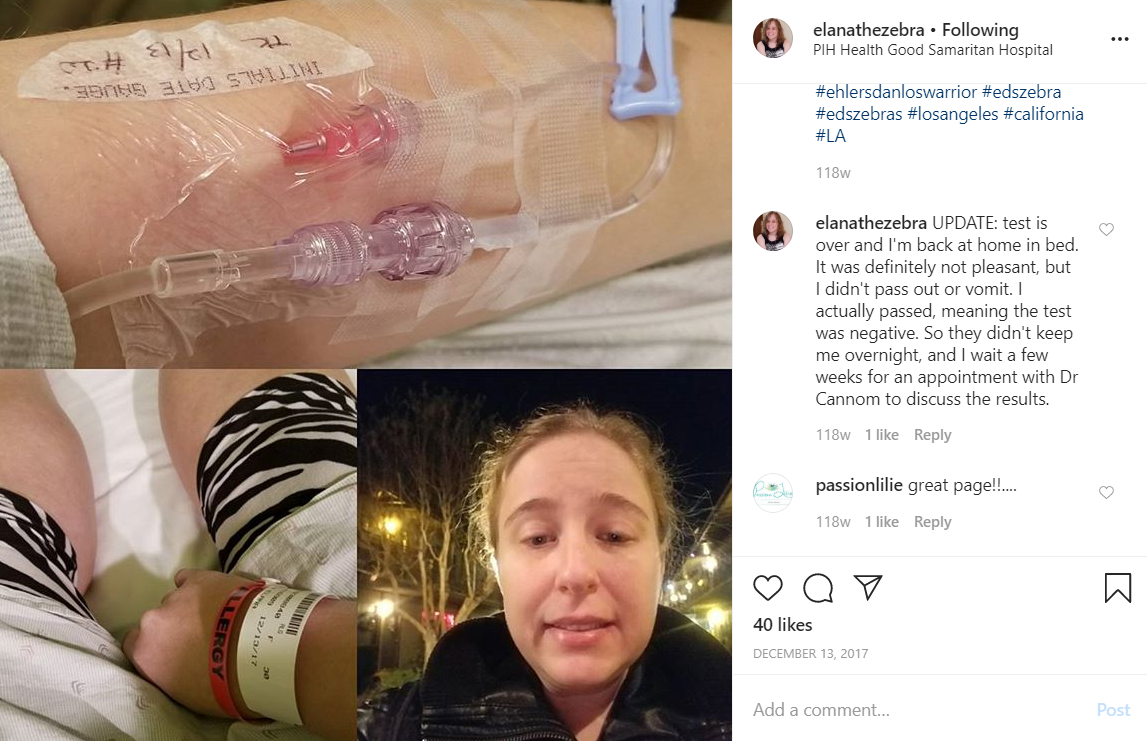This screenshot has width=1147, height=741.
Task: Reply to elanathezebra's UPDATE comment
Action: [932, 435]
